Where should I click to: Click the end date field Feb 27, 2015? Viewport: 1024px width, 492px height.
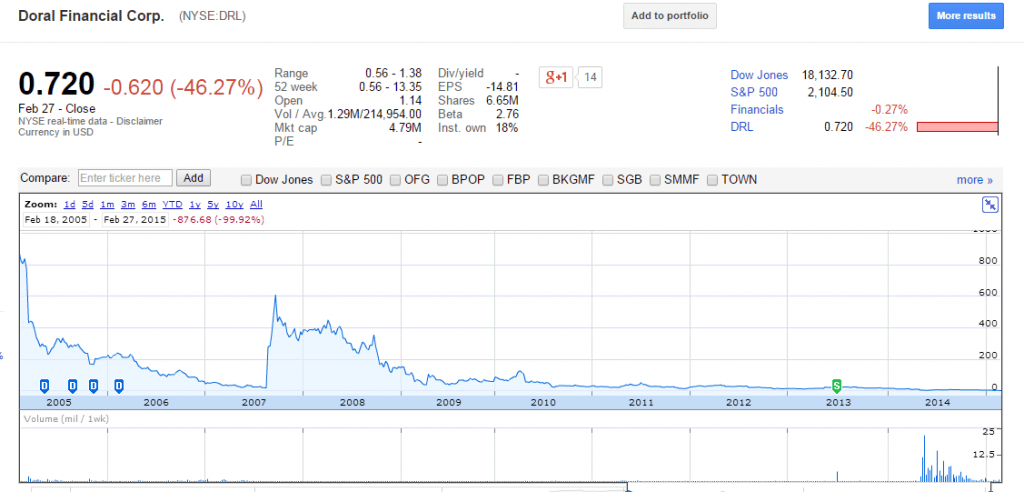(x=134, y=220)
